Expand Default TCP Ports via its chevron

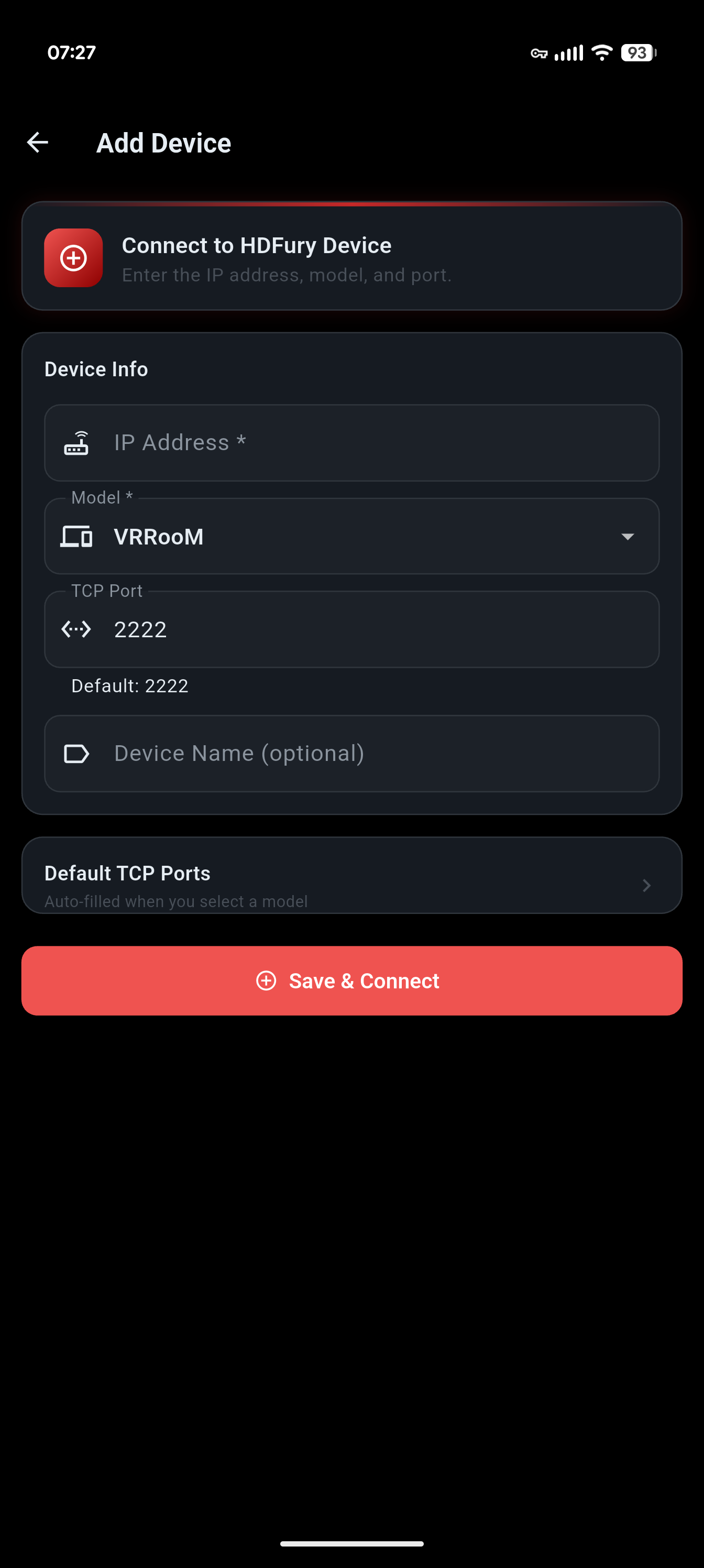coord(646,886)
